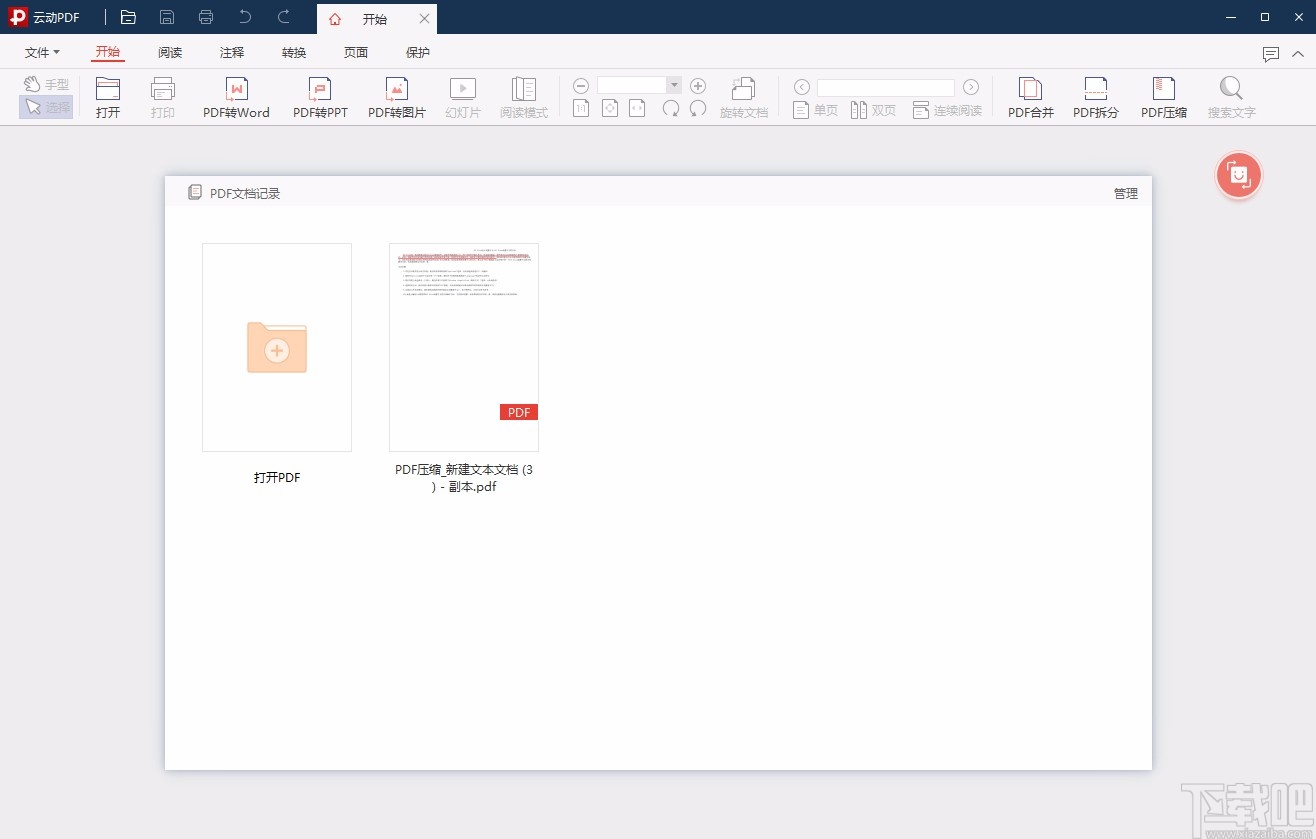Click the 搜索文字 search tool
1316x839 pixels.
coord(1231,98)
